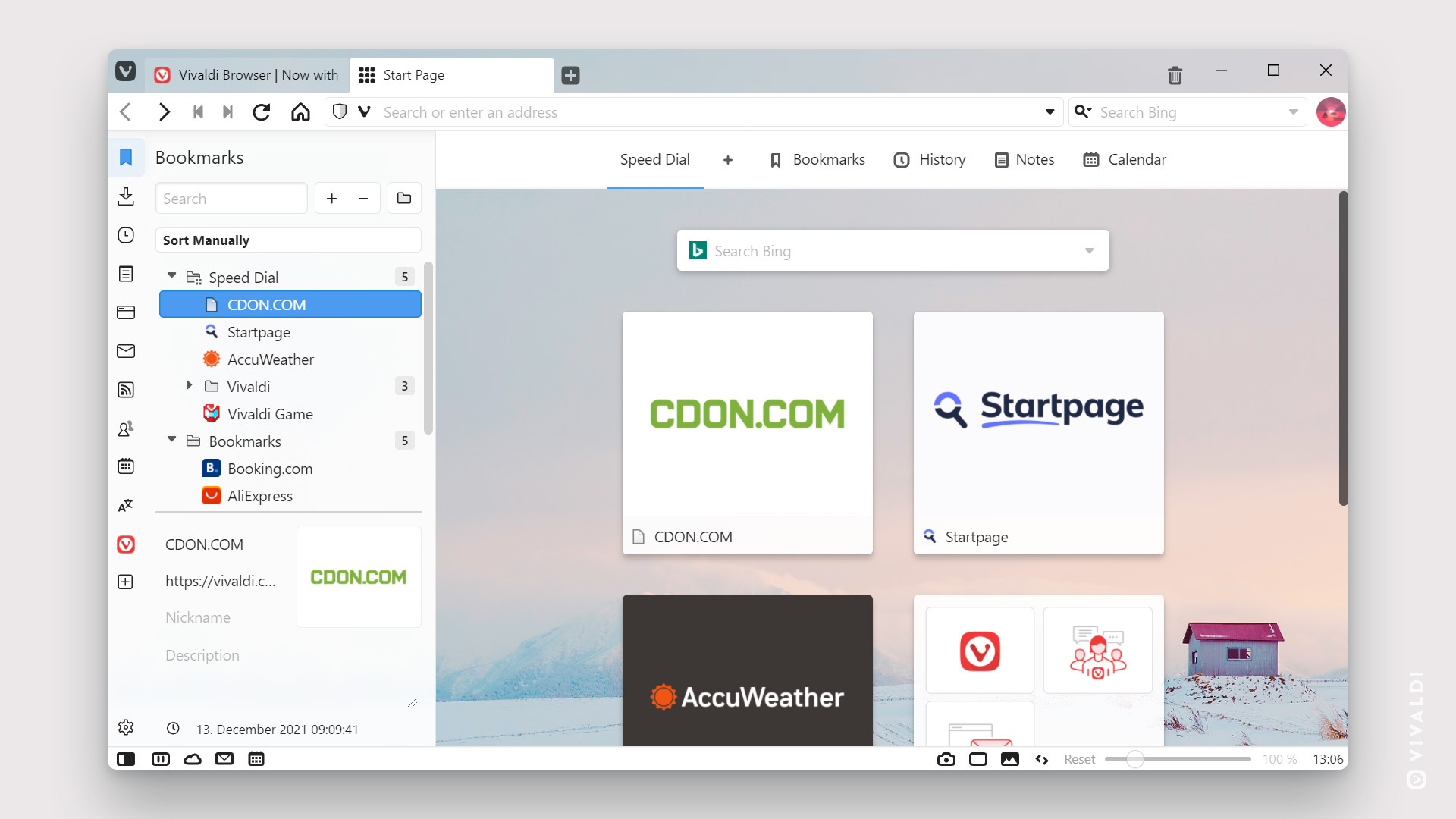Open start page Bing search dropdown
This screenshot has height=819, width=1456.
(1089, 251)
